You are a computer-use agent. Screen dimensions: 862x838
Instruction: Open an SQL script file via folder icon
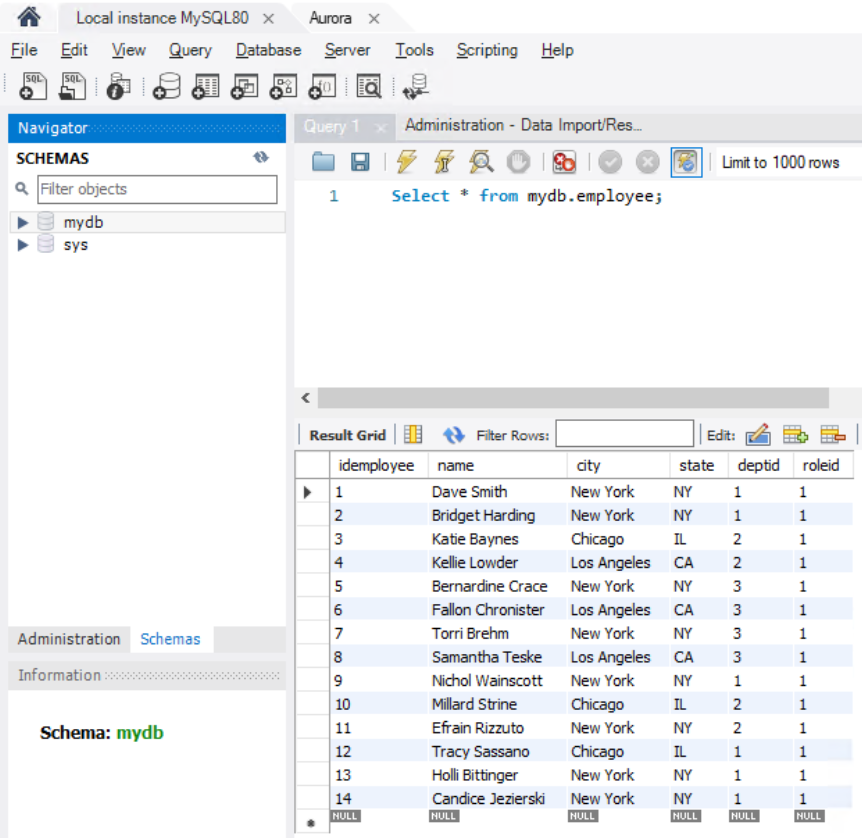(x=323, y=162)
